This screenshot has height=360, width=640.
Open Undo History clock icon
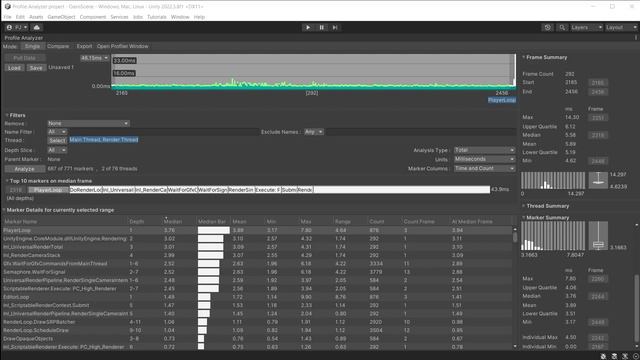548,27
